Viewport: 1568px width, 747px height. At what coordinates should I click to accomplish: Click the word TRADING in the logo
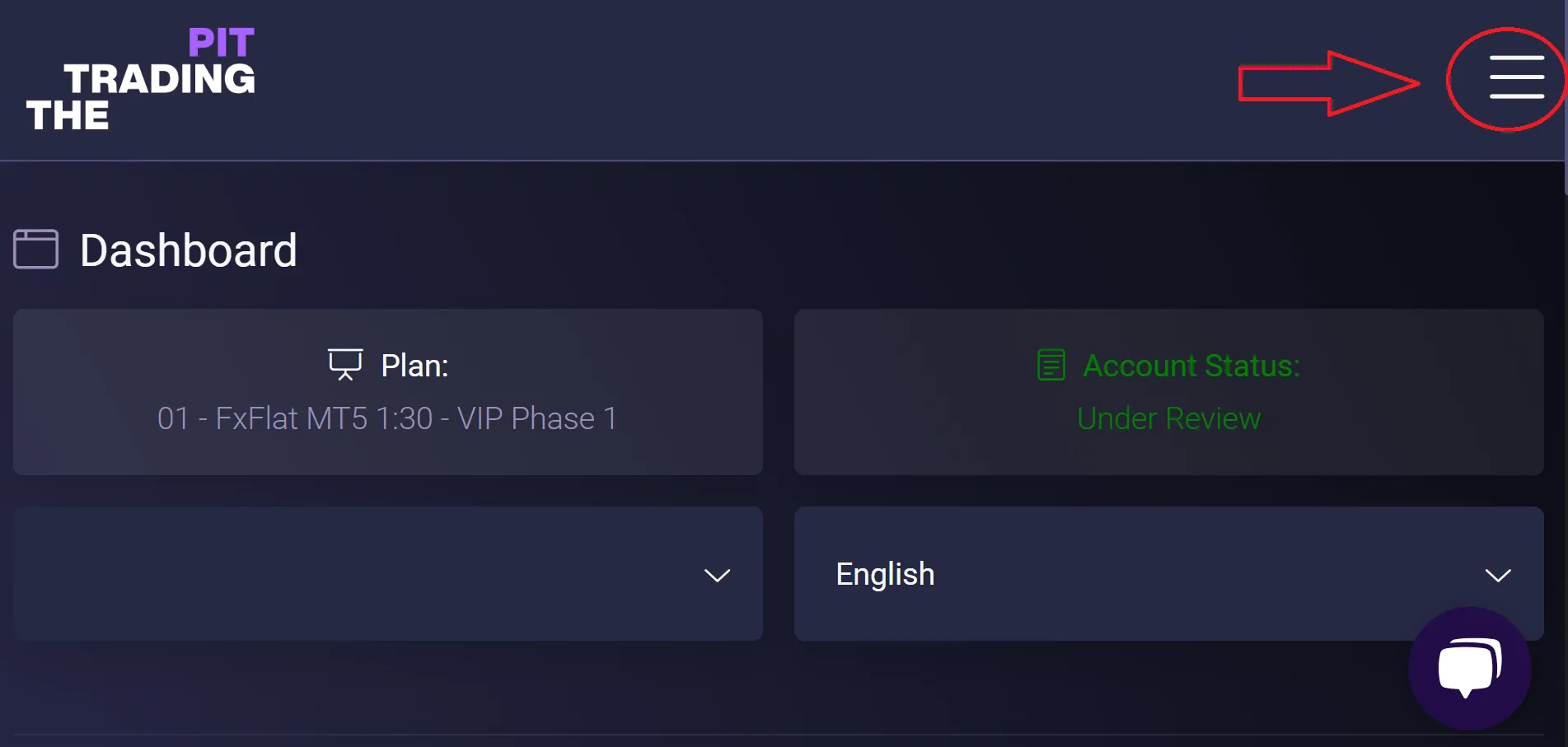pyautogui.click(x=160, y=79)
